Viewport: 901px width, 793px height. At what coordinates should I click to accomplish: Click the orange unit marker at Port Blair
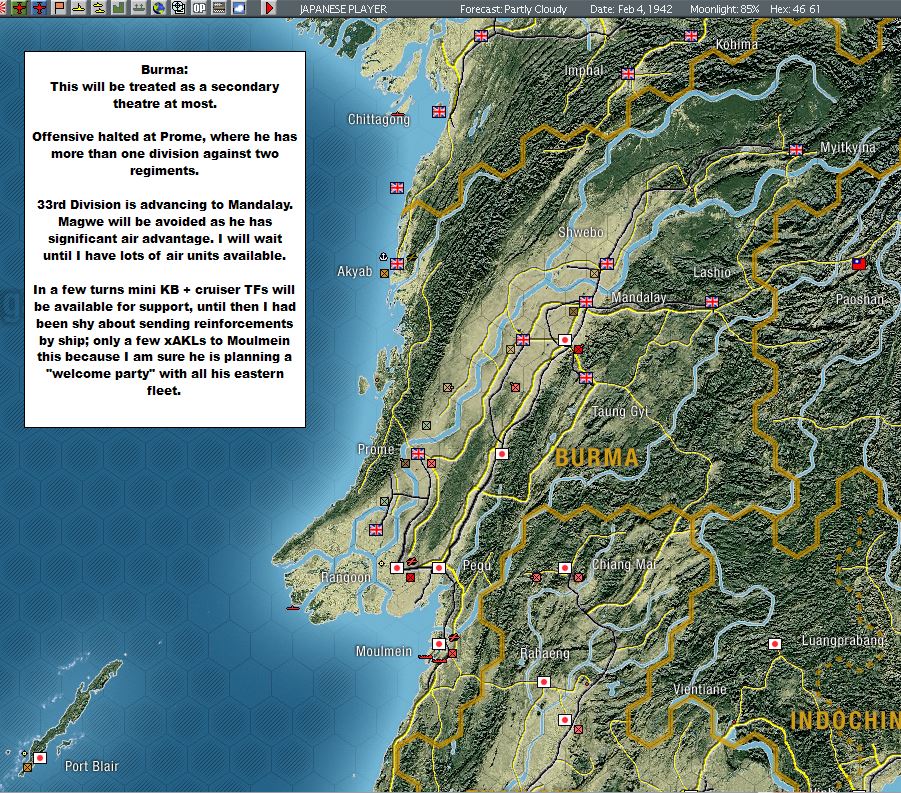point(27,767)
